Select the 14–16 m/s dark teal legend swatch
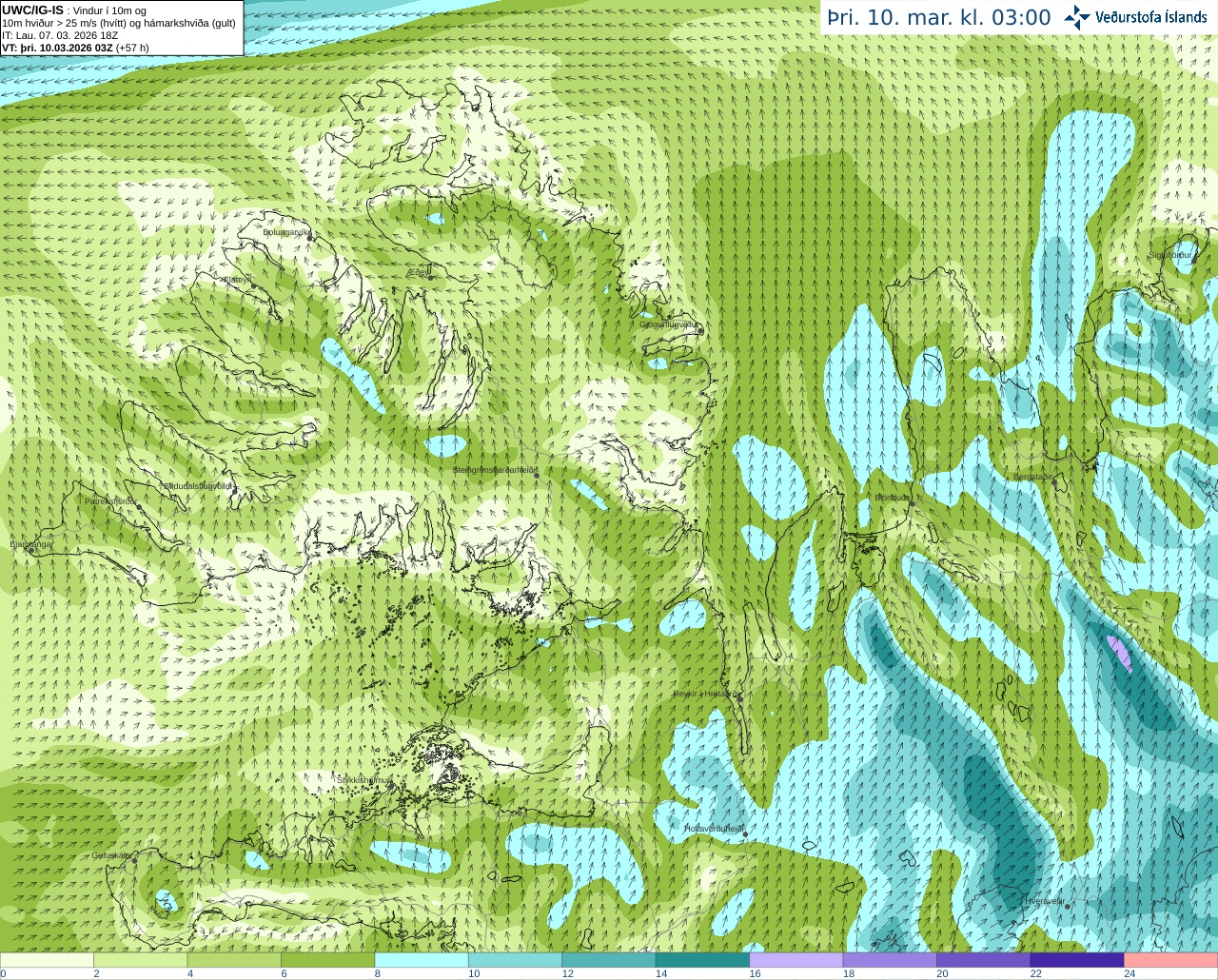1218x980 pixels. [703, 960]
